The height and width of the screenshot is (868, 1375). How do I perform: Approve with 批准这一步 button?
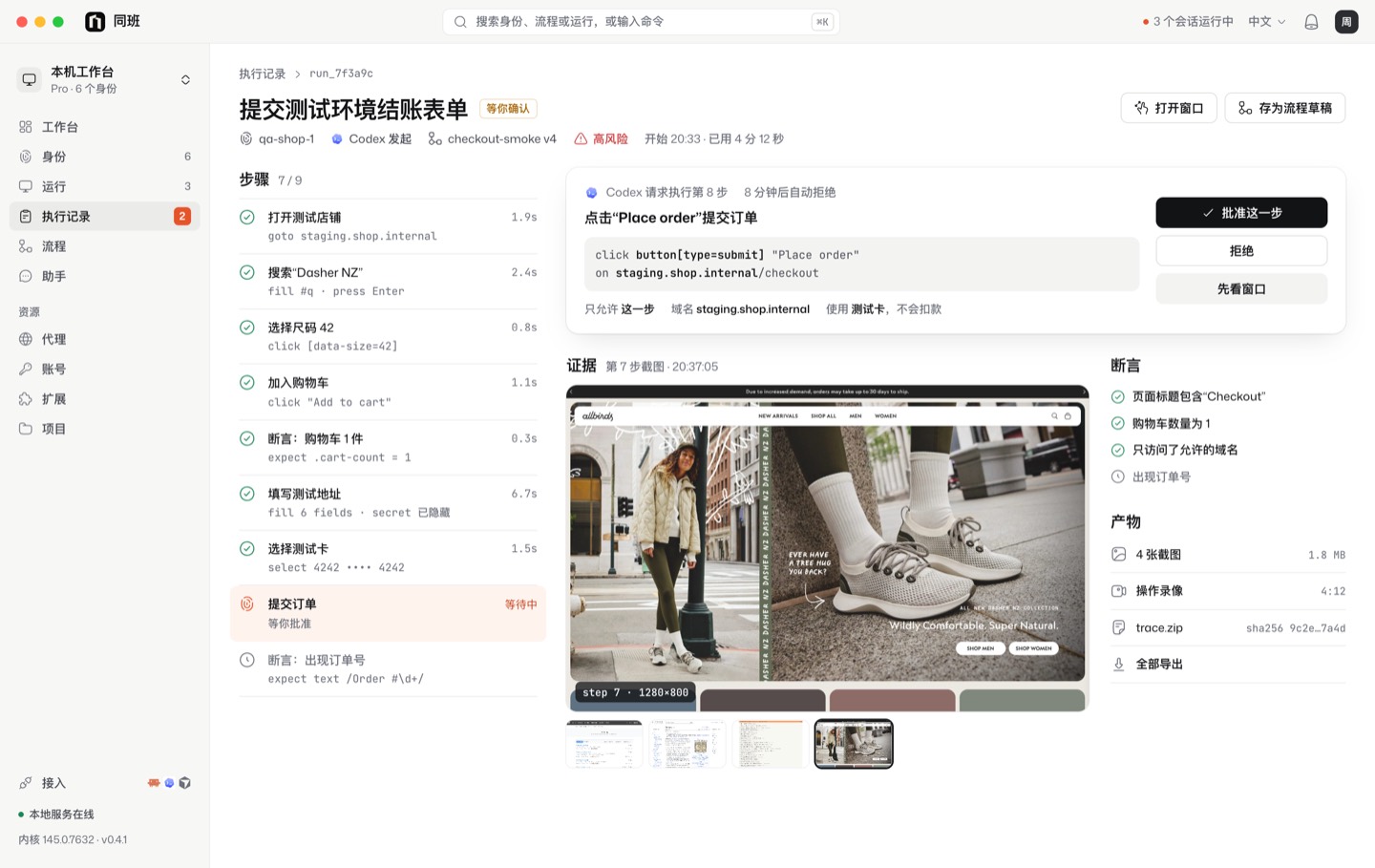1241,213
